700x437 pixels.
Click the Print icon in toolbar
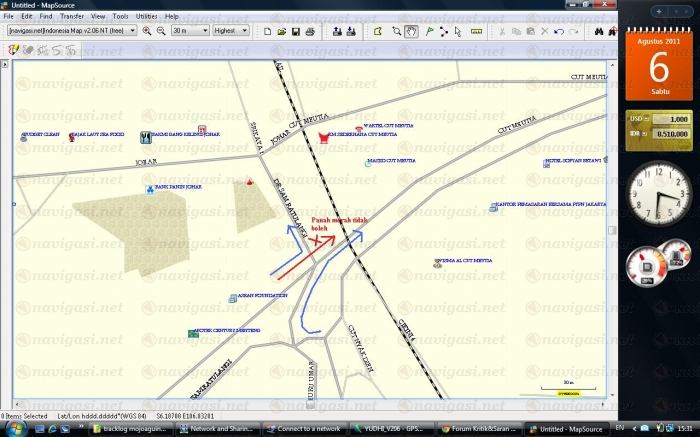(x=310, y=31)
